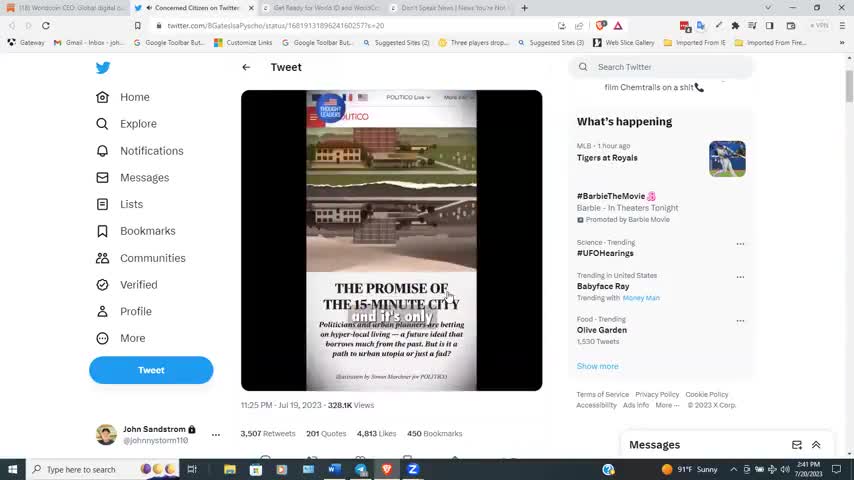Viewport: 854px width, 480px height.
Task: Toggle the browser sidebar panel
Action: [770, 26]
